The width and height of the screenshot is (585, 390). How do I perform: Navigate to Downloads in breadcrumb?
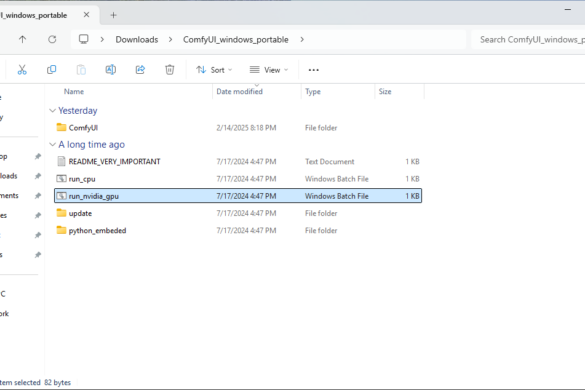(137, 40)
